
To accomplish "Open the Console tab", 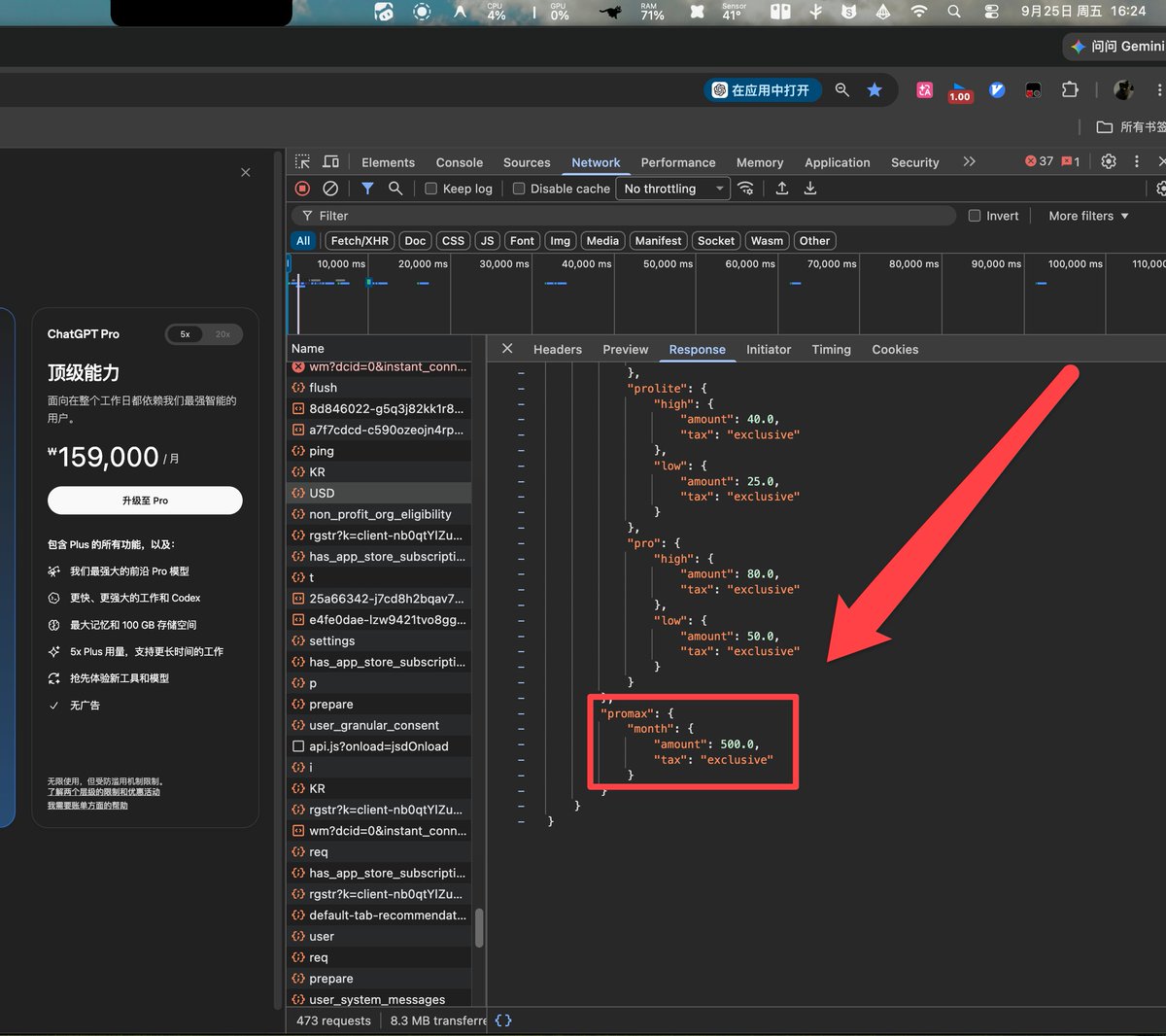I will coord(460,162).
